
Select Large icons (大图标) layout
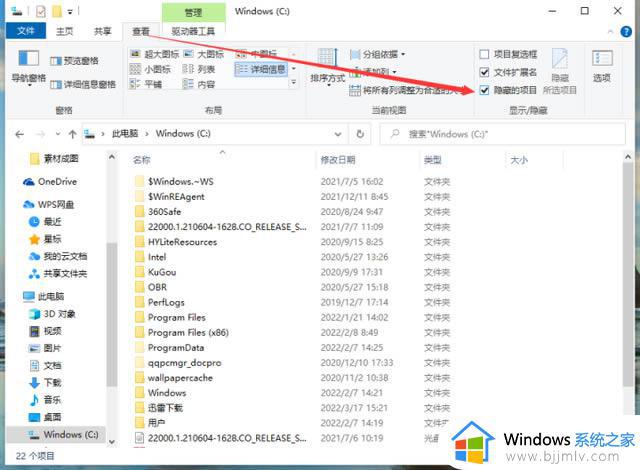pos(203,54)
